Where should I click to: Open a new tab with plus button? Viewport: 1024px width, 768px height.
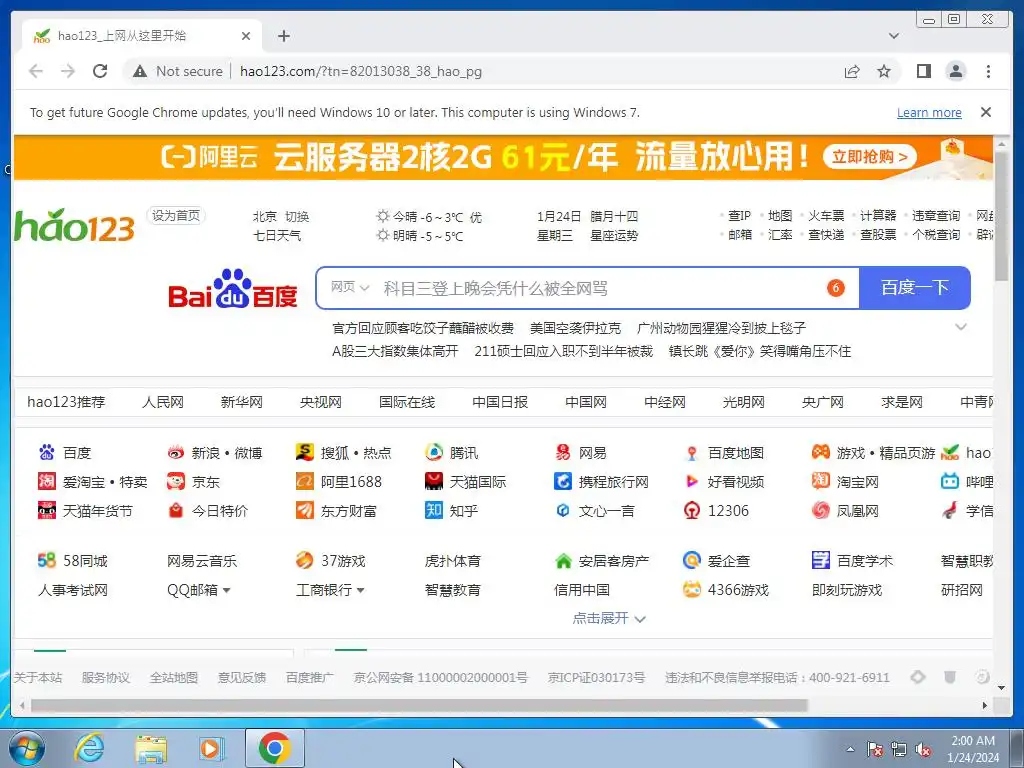pyautogui.click(x=283, y=36)
